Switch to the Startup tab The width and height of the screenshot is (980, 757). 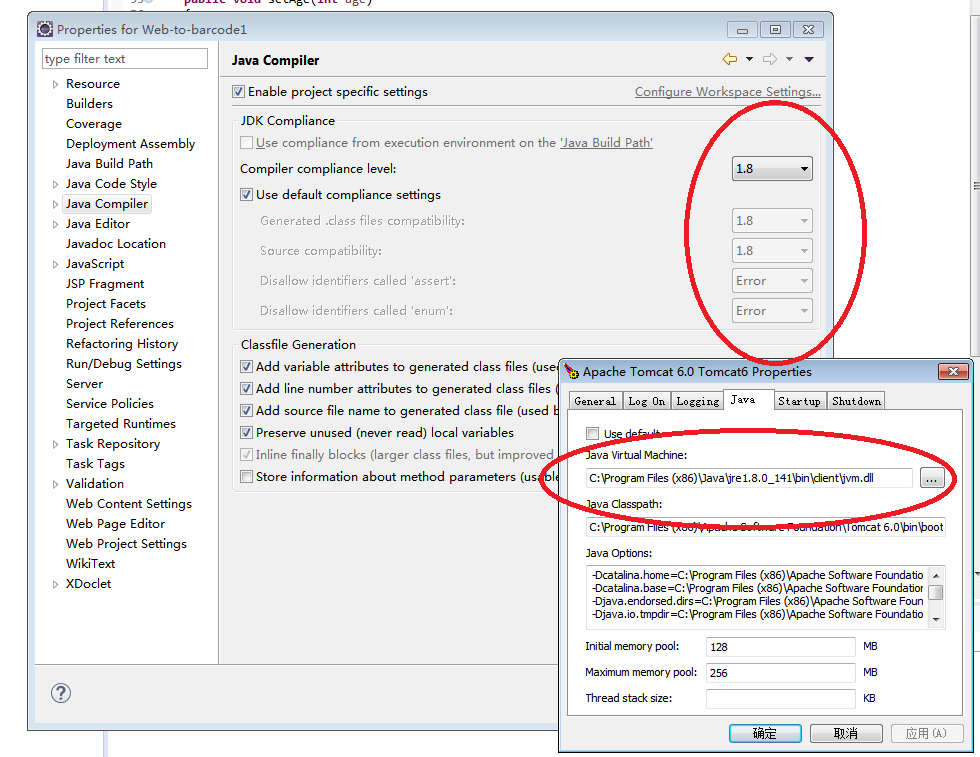799,401
